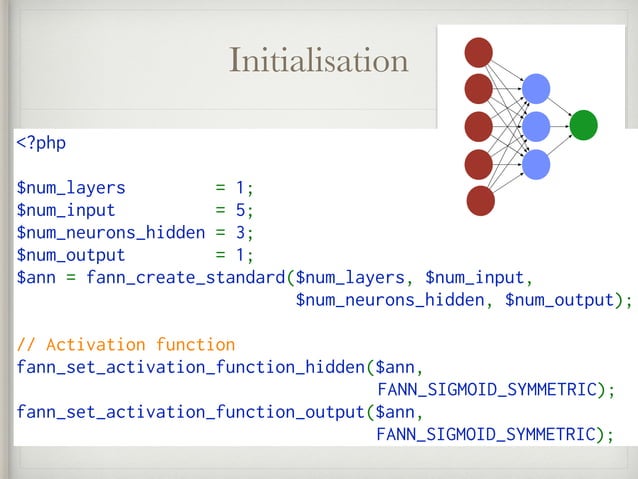
Task: Click the top blue hidden neuron
Action: coord(536,89)
